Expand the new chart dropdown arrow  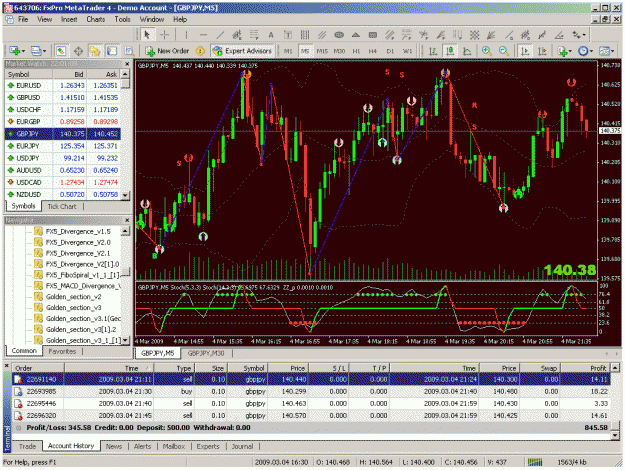pos(23,51)
